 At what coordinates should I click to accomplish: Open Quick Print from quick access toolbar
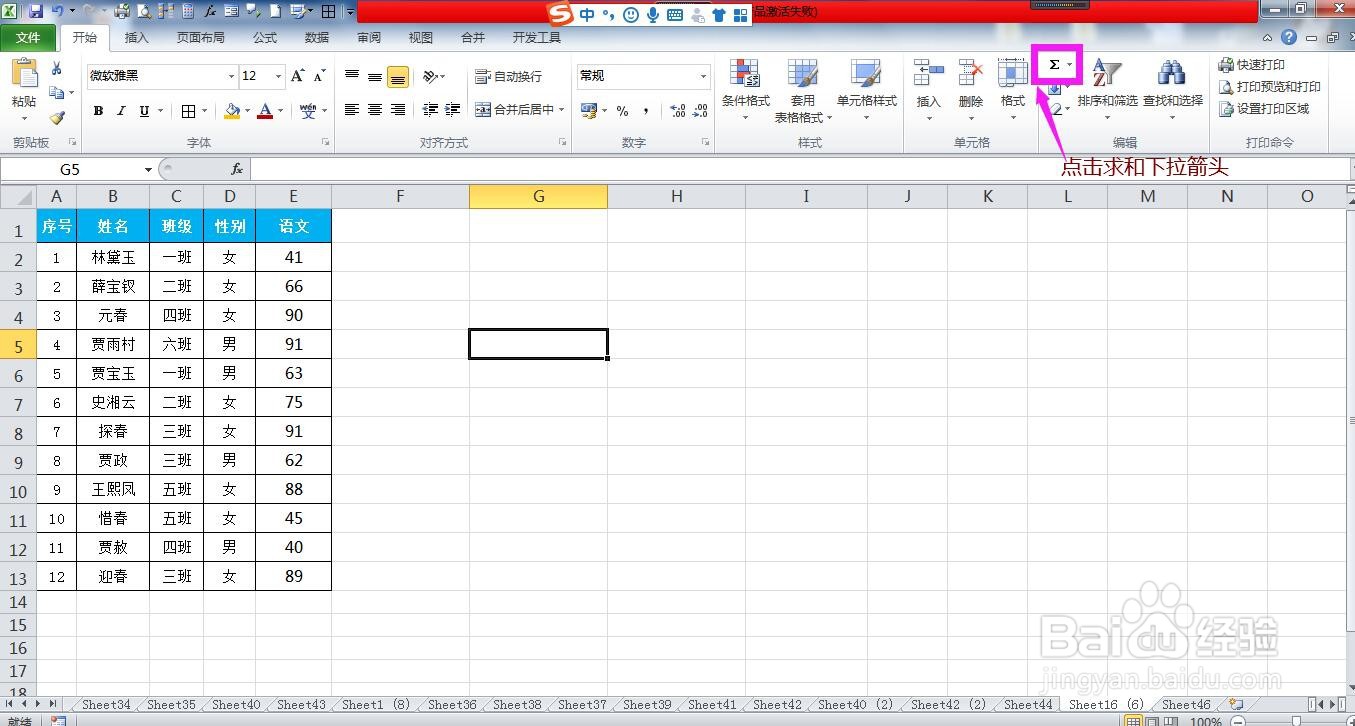122,12
